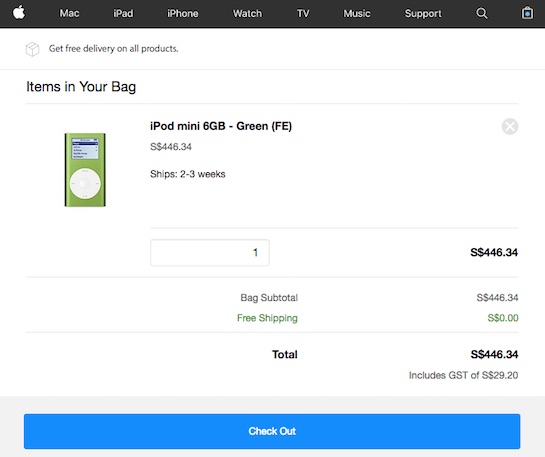Click the Includes GST note

463,375
